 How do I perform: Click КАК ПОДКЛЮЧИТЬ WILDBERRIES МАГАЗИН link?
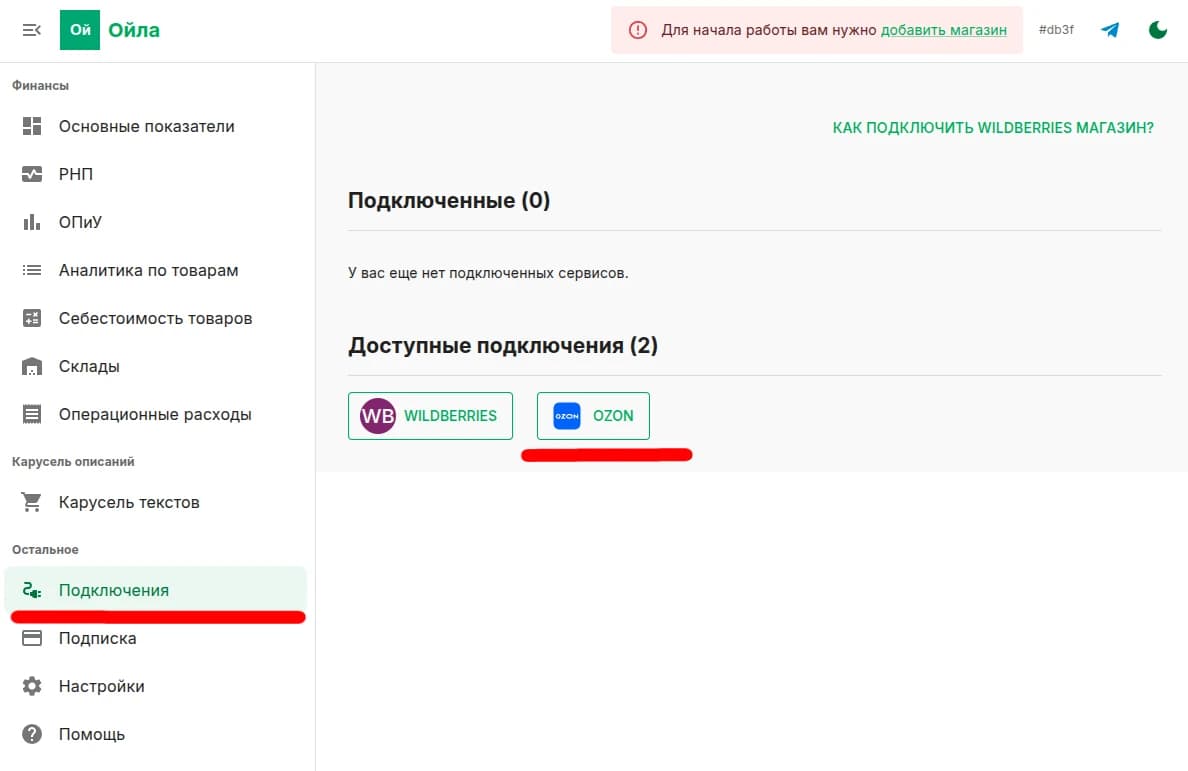coord(993,127)
